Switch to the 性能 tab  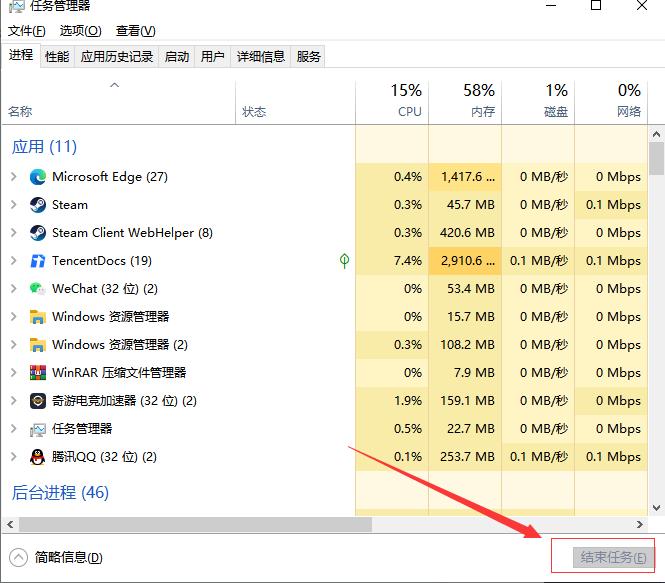point(57,56)
